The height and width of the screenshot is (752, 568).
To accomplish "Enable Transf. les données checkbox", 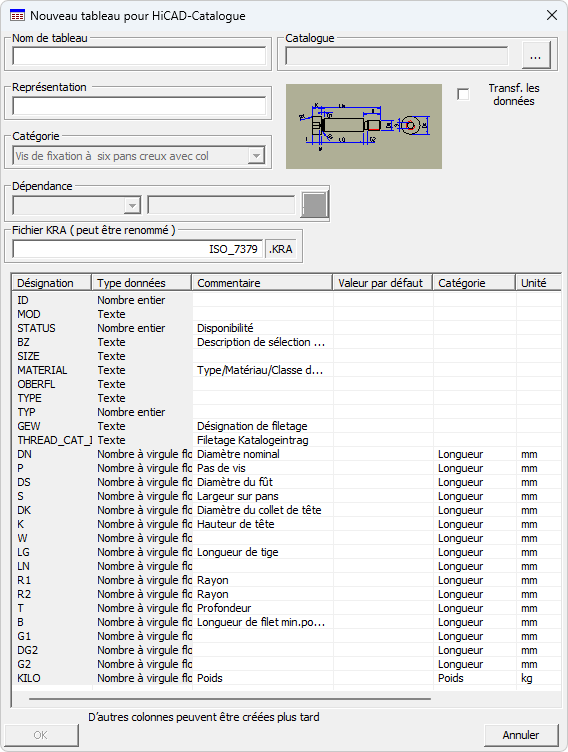I will [x=463, y=94].
